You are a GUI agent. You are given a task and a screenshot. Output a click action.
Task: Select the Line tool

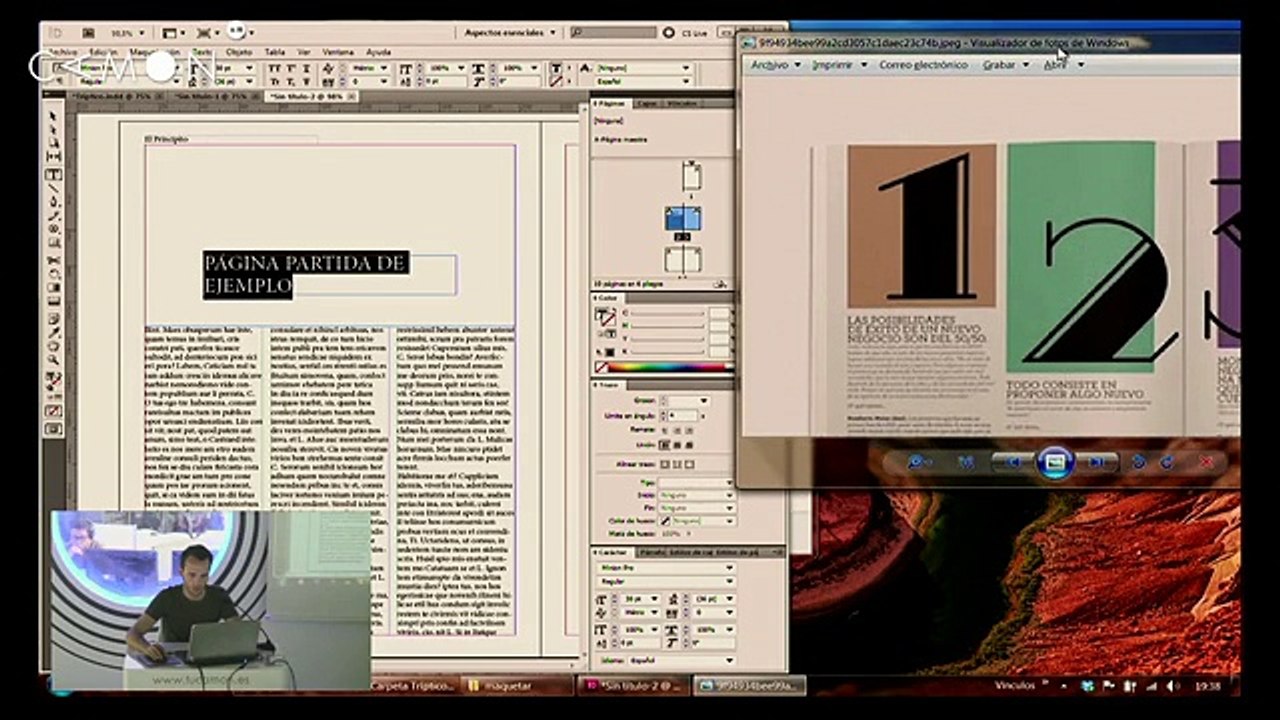53,188
